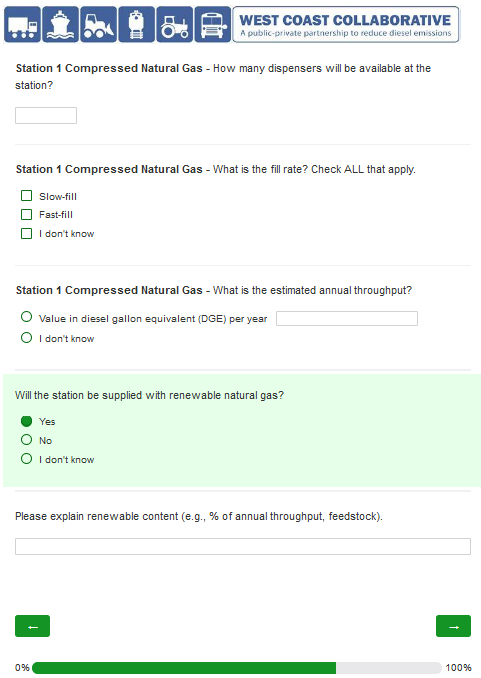Choose "I don't know" for renewable gas
Viewport: 481px width, 678px height.
click(x=26, y=459)
